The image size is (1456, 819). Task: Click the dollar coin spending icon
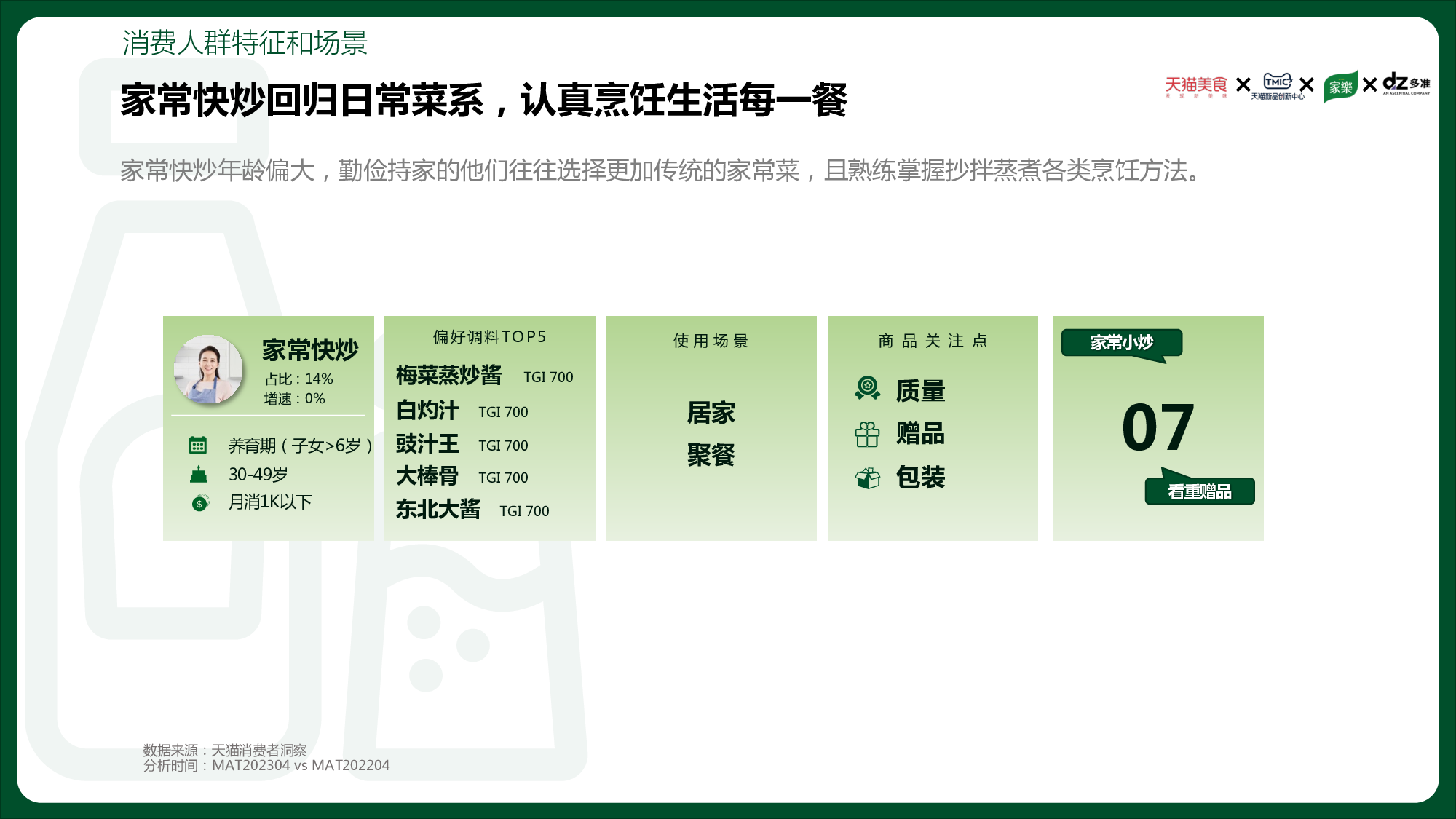coord(200,502)
